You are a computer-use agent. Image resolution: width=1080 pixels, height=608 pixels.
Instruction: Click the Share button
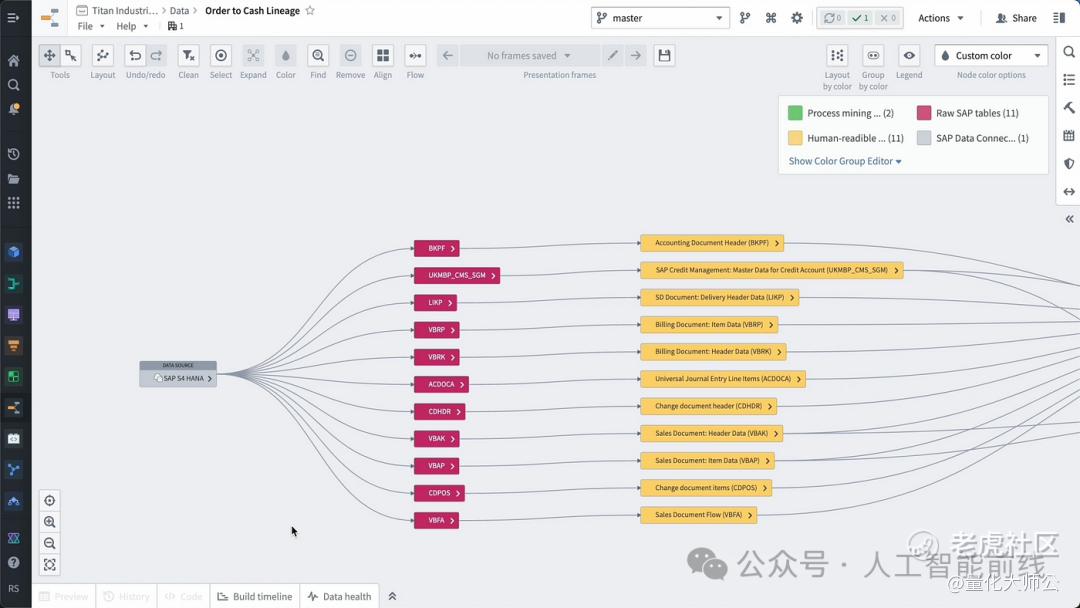[1016, 18]
